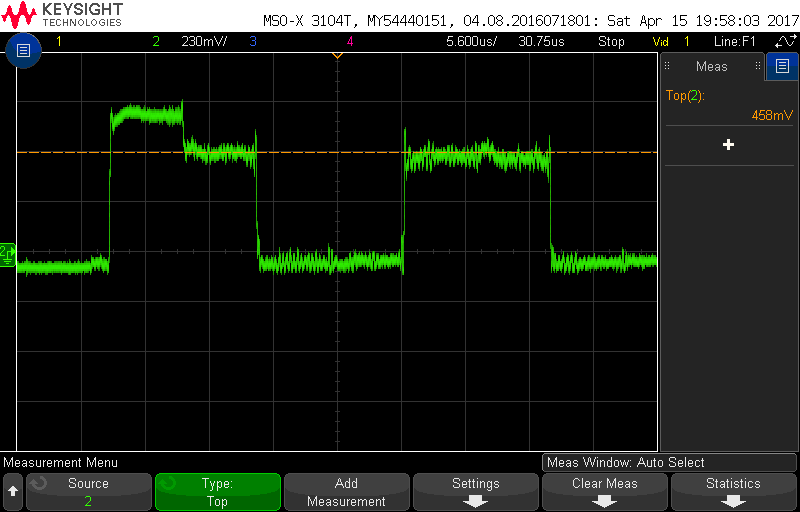800x512 pixels.
Task: Click the trigger source 1 next to Vid
Action: pos(687,41)
